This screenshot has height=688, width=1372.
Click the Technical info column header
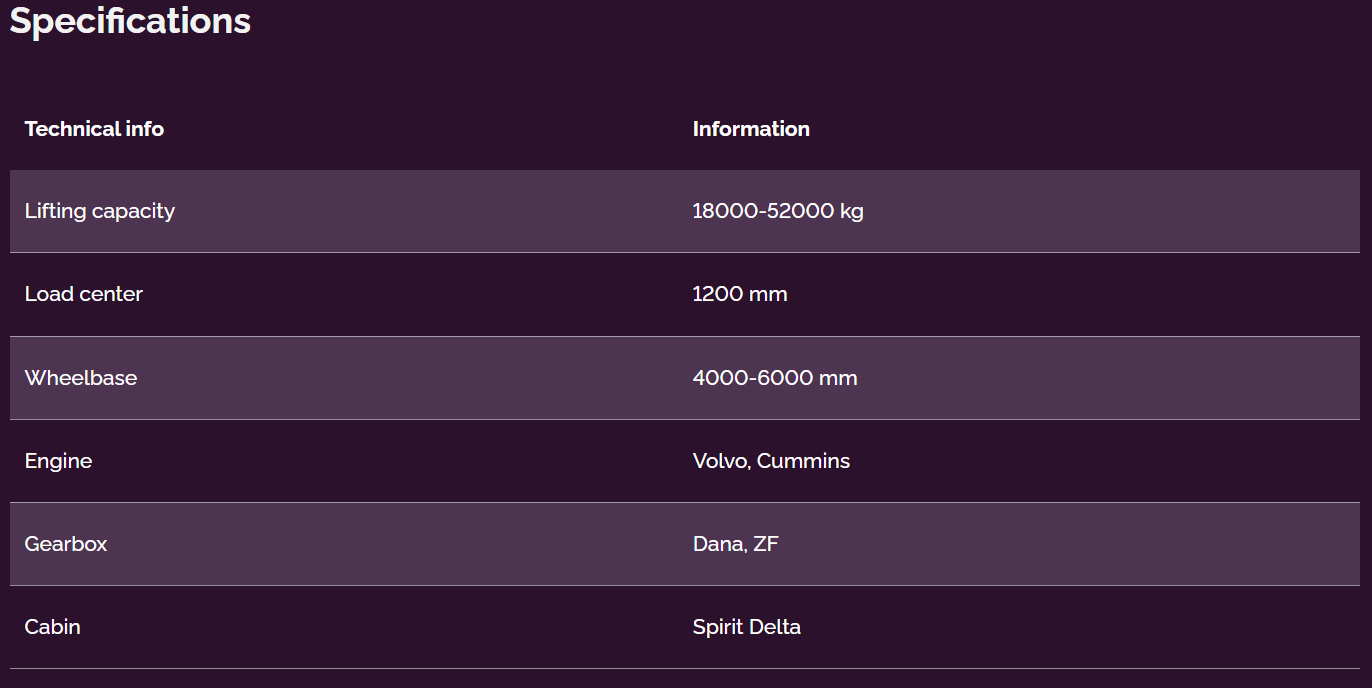[x=94, y=129]
